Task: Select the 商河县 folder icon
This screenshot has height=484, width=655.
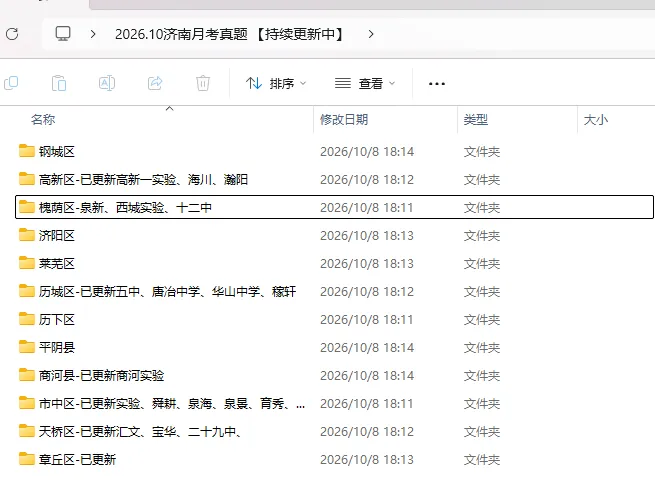Action: (27, 375)
